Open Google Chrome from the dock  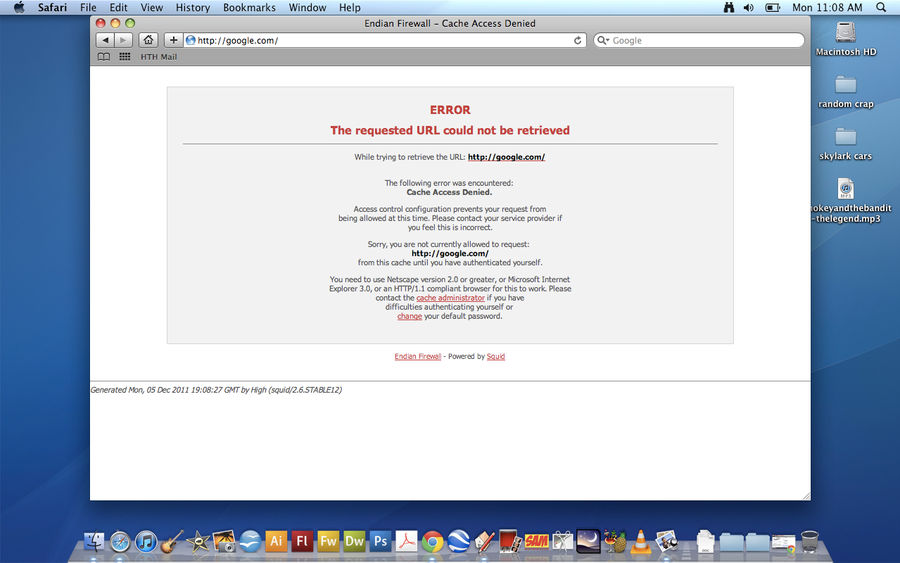[x=432, y=542]
